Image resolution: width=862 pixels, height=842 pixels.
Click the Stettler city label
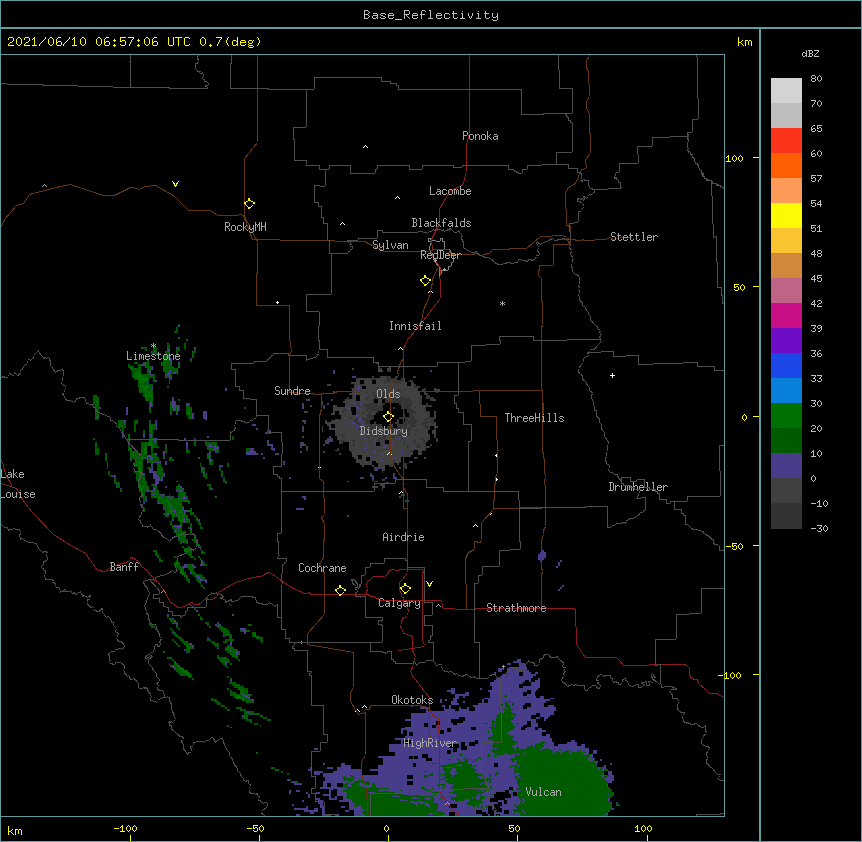pos(634,237)
